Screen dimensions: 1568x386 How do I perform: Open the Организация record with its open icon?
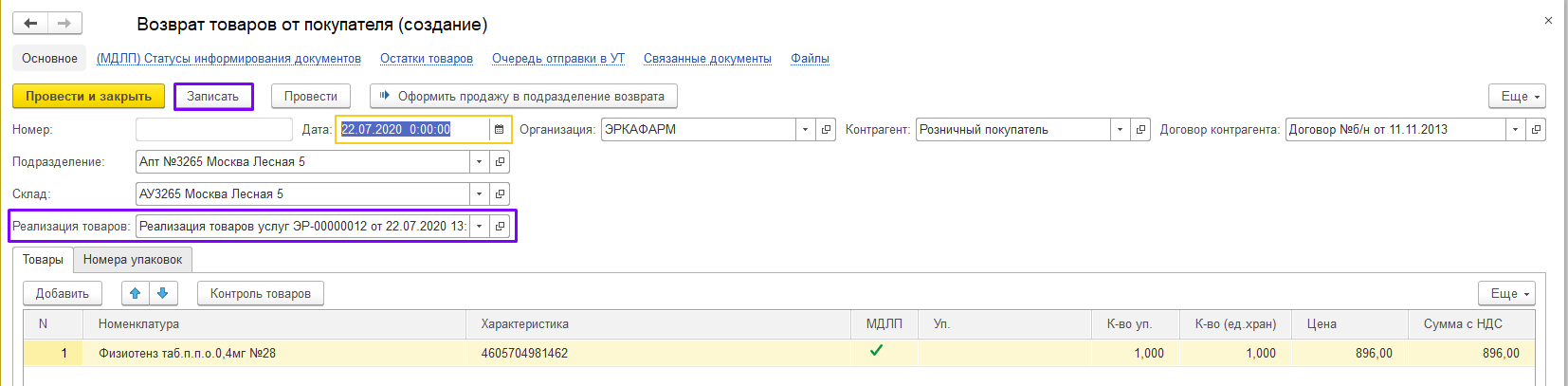click(x=827, y=129)
